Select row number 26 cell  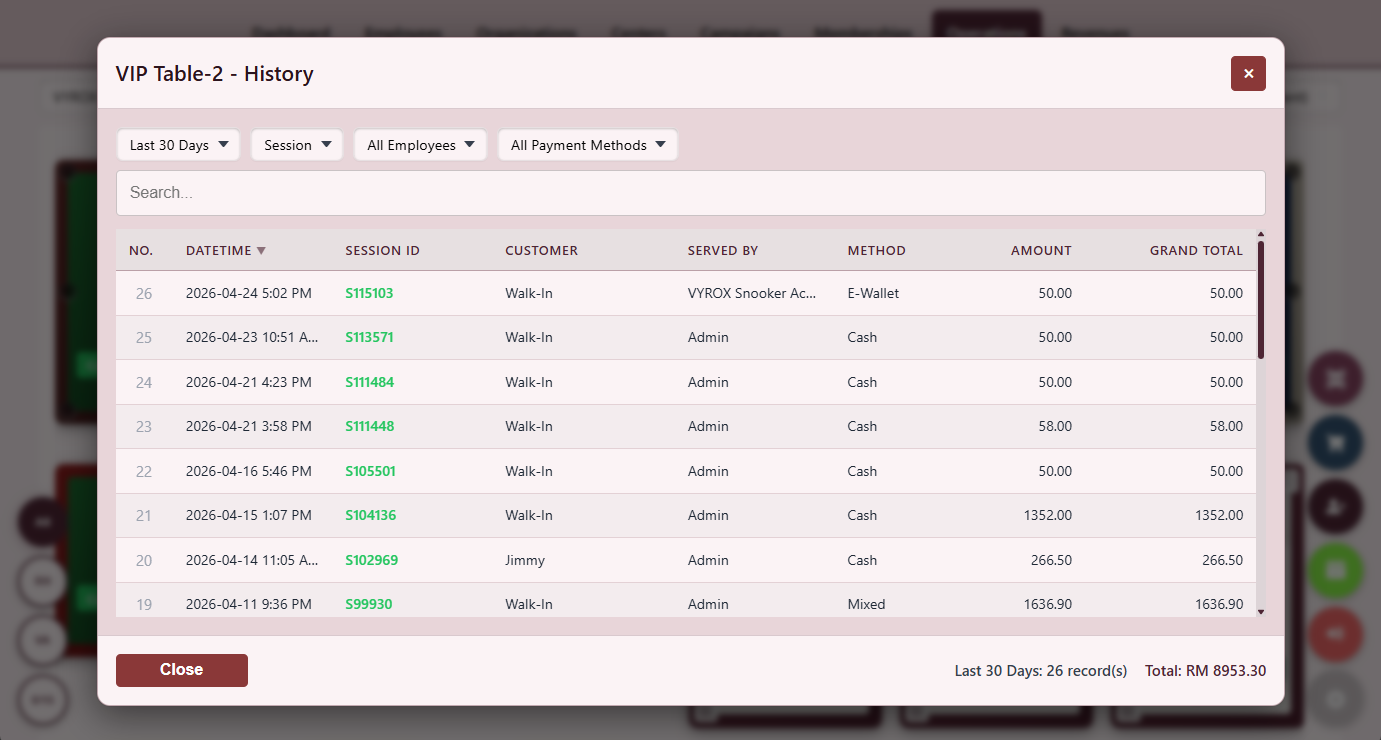pyautogui.click(x=144, y=294)
